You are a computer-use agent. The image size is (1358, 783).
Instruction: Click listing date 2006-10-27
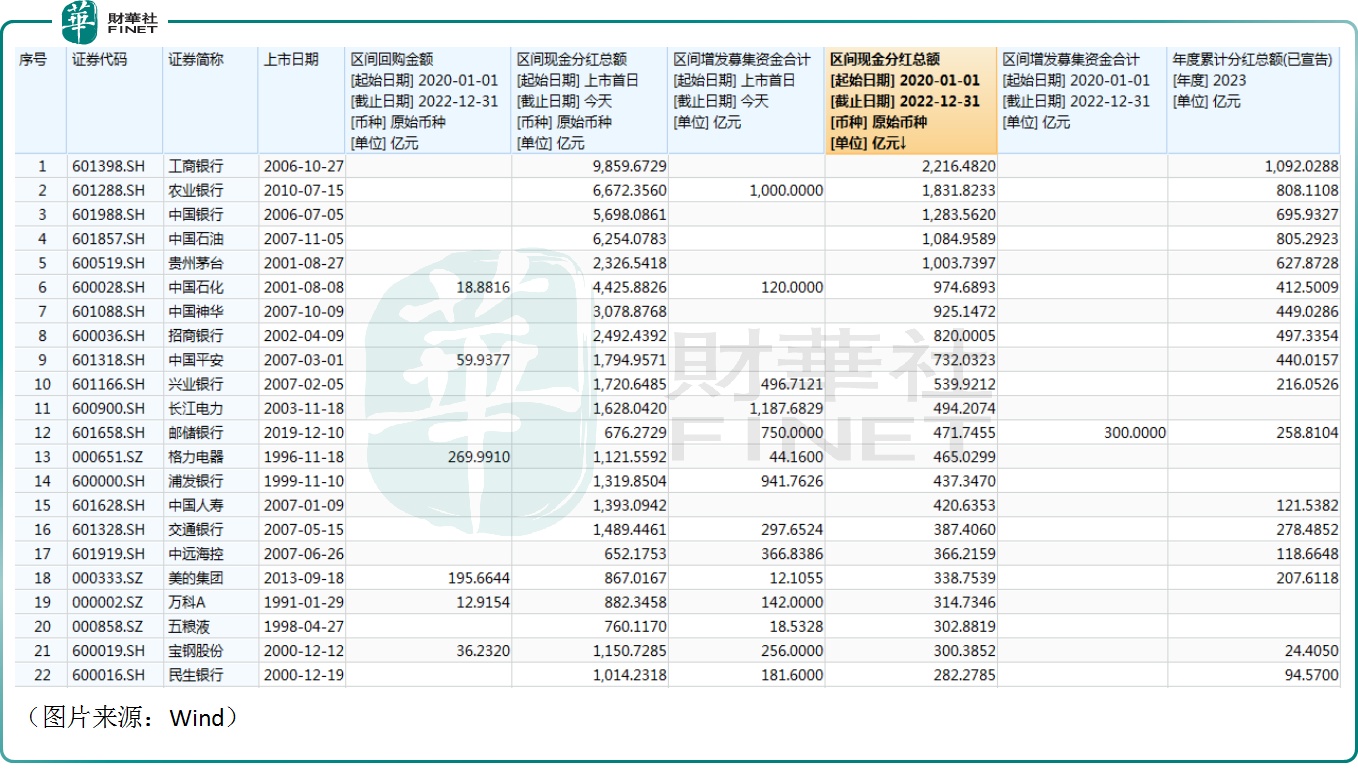[x=302, y=167]
